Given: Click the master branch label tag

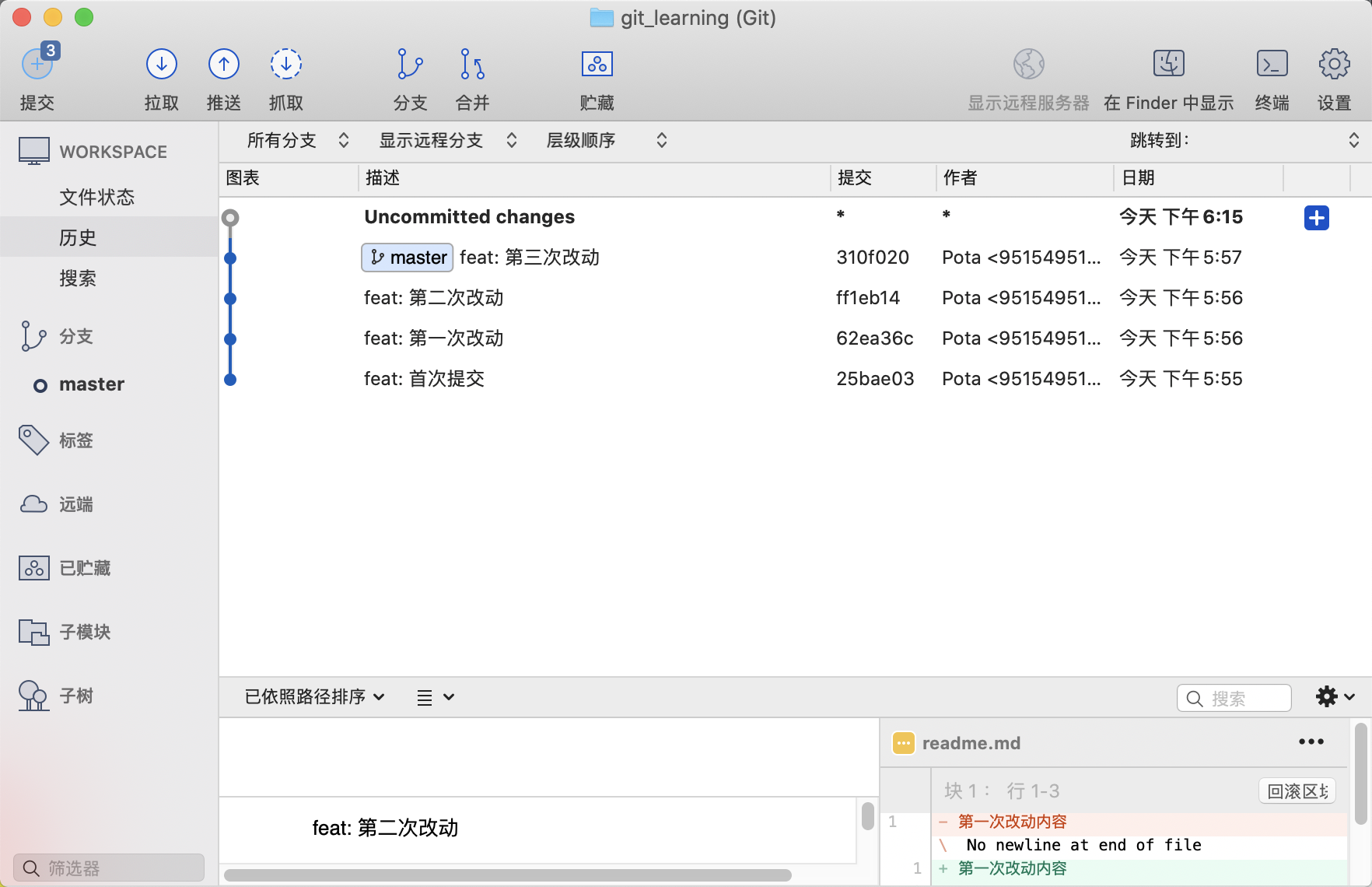Looking at the screenshot, I should pos(408,258).
